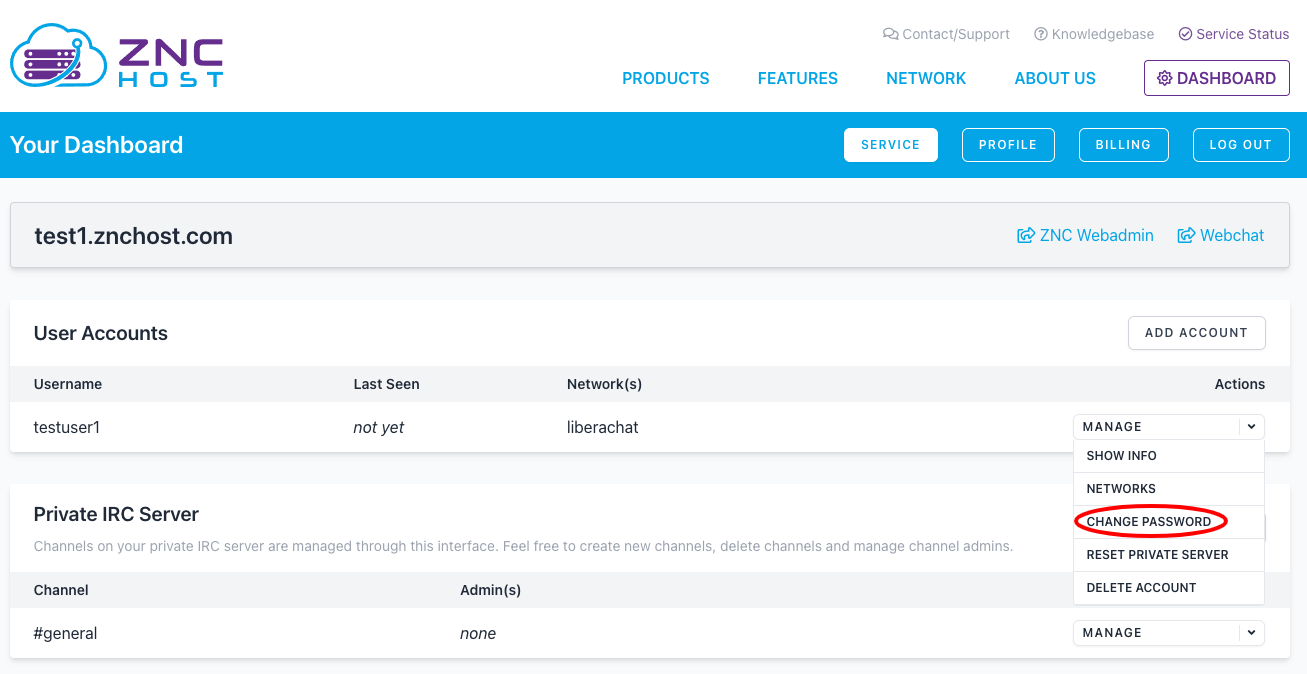Choose Reset Private Server option

1157,555
